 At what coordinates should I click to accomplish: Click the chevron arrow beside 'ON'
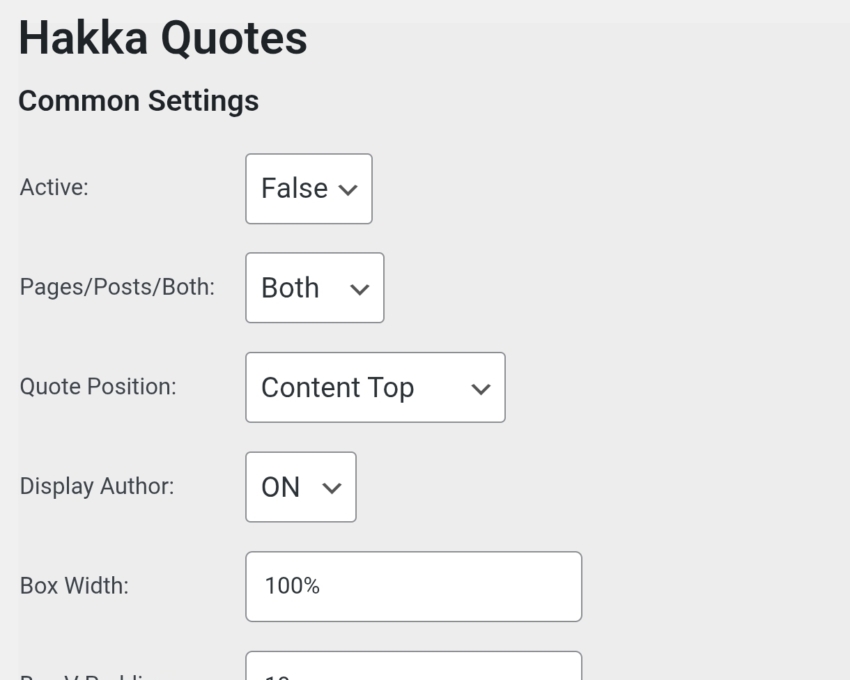point(332,488)
